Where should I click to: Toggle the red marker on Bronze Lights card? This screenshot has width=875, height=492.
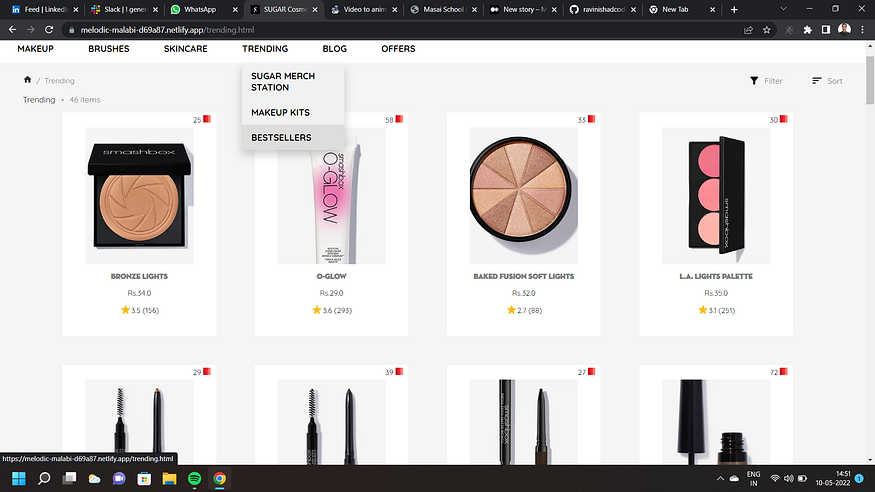207,119
